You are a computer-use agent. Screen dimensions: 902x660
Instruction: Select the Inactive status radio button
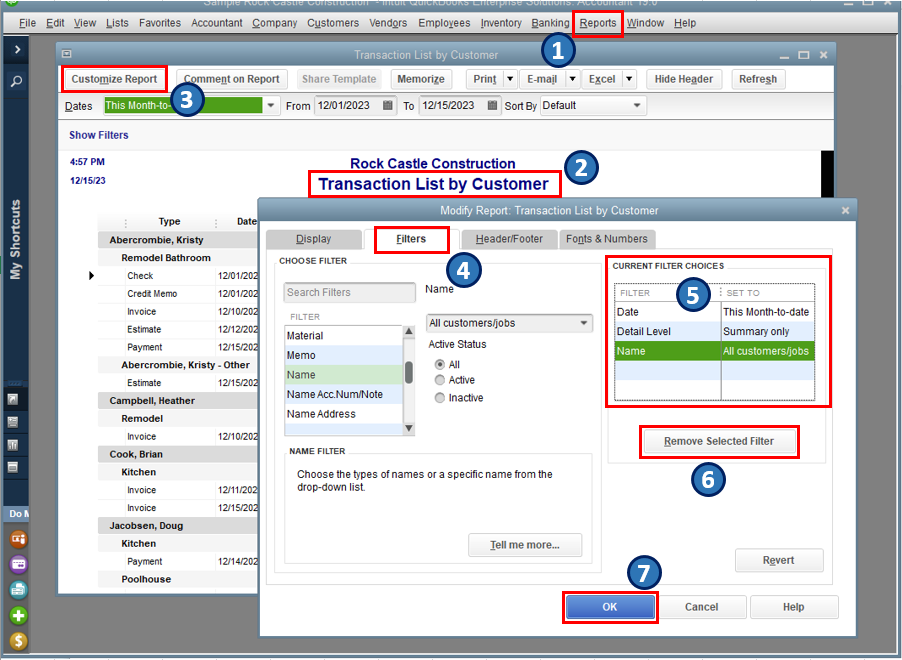[440, 398]
